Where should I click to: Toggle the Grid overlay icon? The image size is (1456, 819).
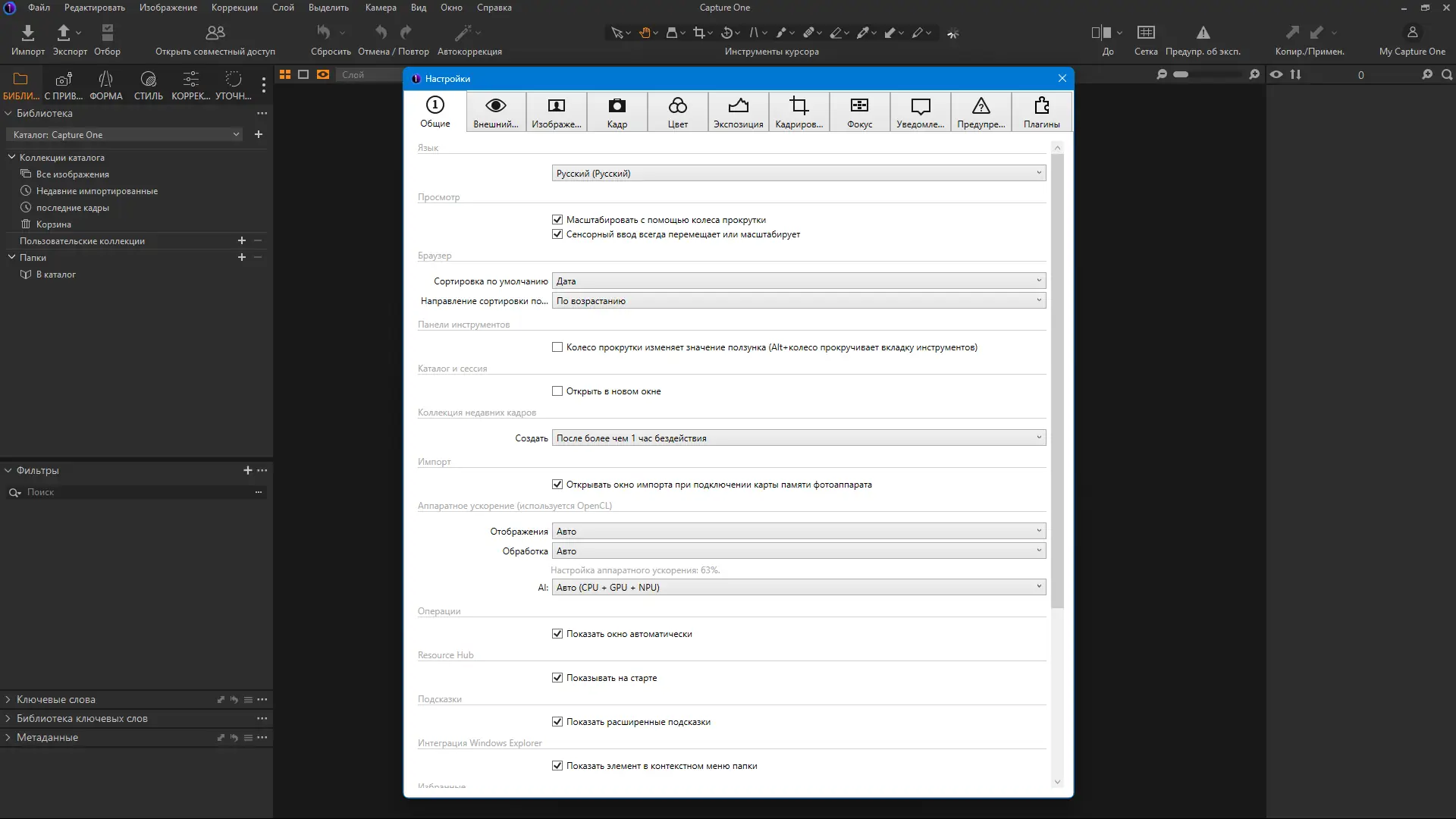tap(1145, 33)
